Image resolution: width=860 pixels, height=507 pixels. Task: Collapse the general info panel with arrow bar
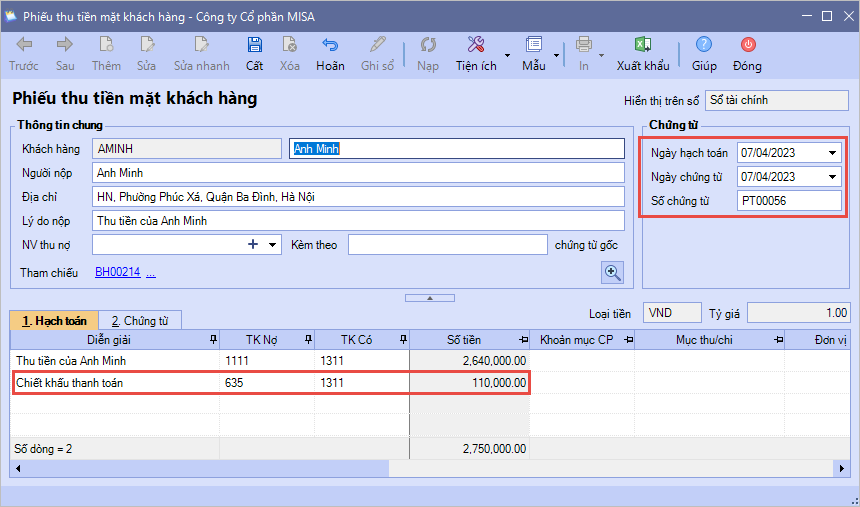tap(428, 298)
